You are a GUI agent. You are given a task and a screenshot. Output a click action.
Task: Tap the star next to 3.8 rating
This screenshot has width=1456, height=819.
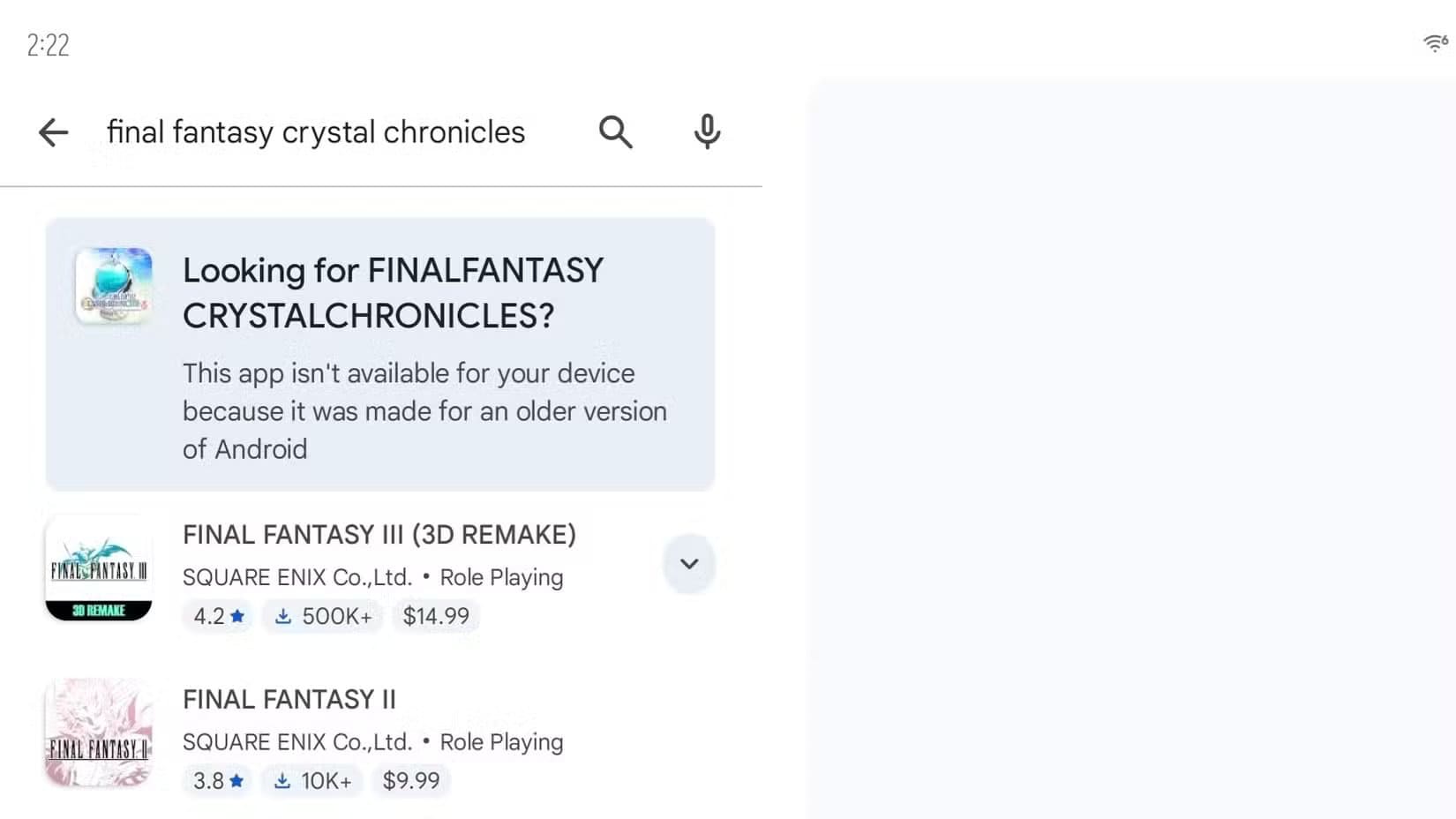tap(237, 780)
